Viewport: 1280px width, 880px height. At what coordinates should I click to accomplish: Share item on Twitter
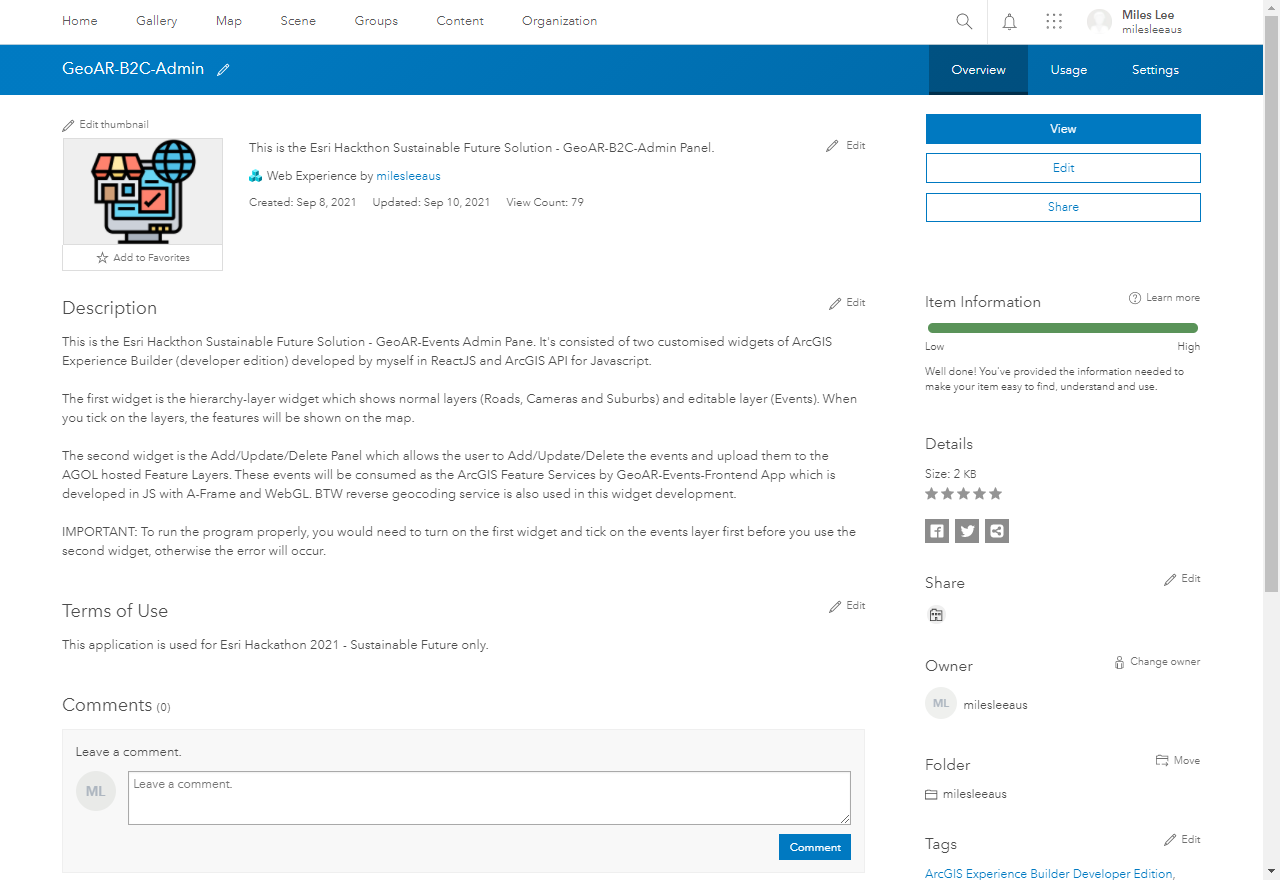point(967,531)
